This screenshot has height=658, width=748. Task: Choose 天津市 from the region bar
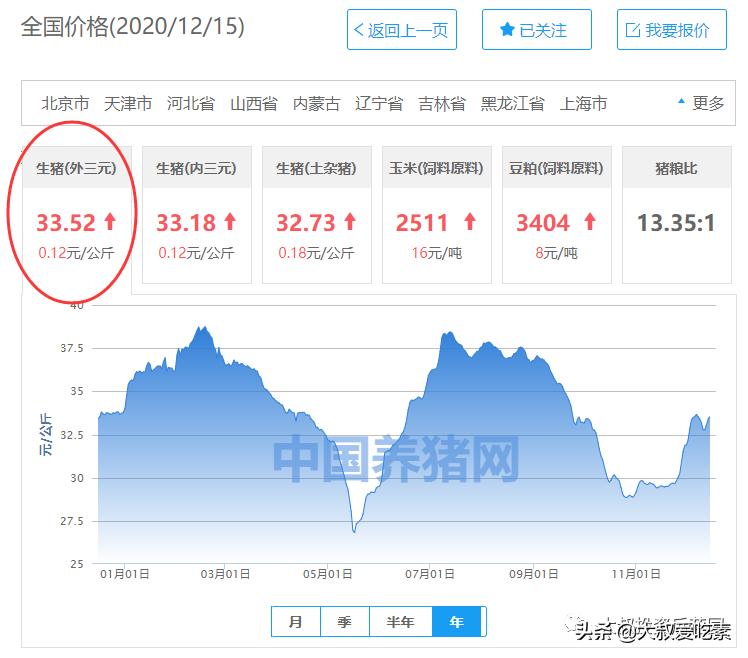(x=128, y=103)
